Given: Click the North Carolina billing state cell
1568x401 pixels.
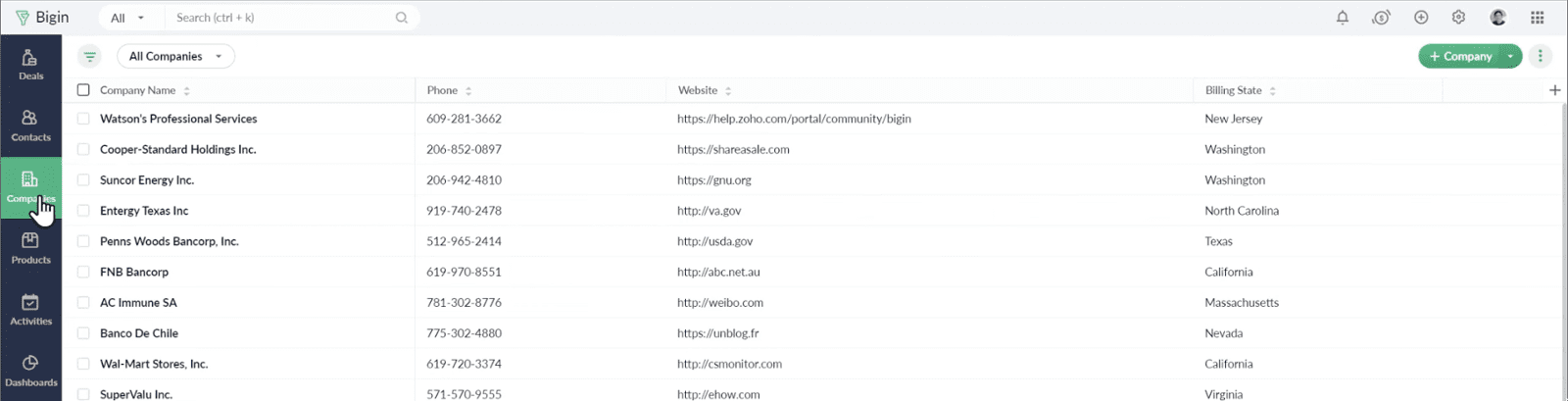Looking at the screenshot, I should tap(1242, 211).
